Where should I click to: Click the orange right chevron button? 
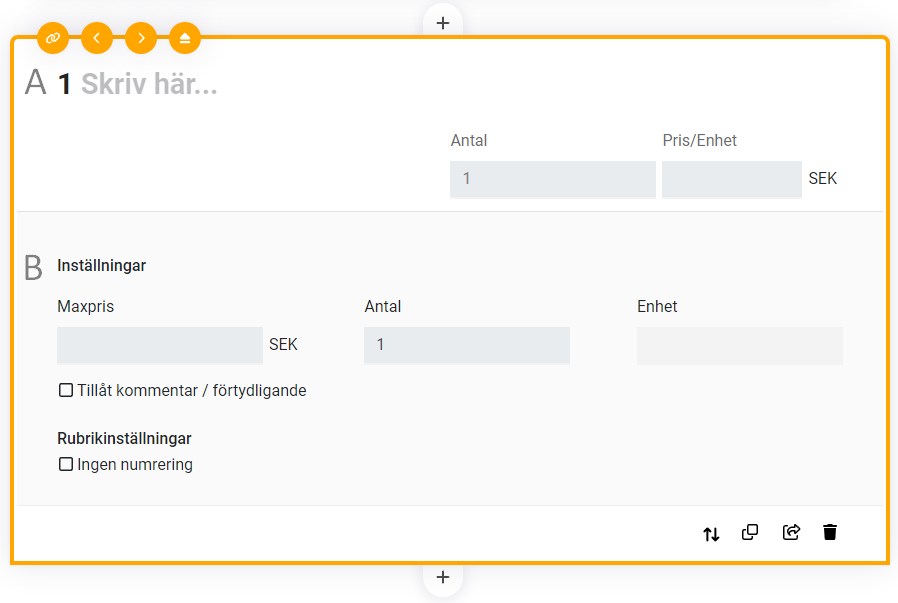(x=141, y=38)
